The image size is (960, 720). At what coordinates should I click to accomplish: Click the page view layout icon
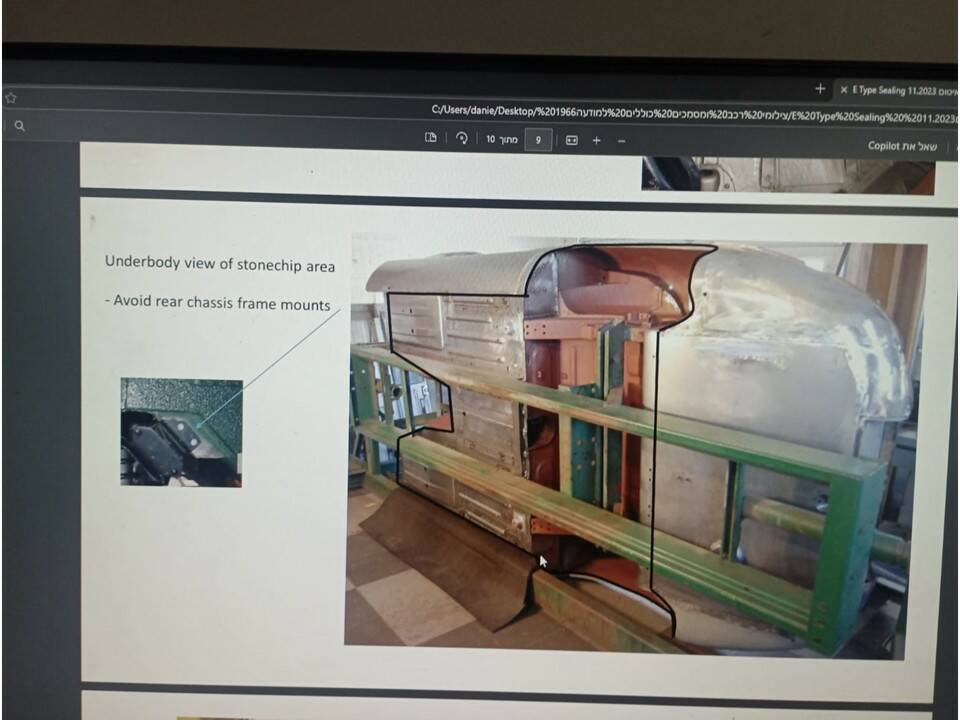431,139
